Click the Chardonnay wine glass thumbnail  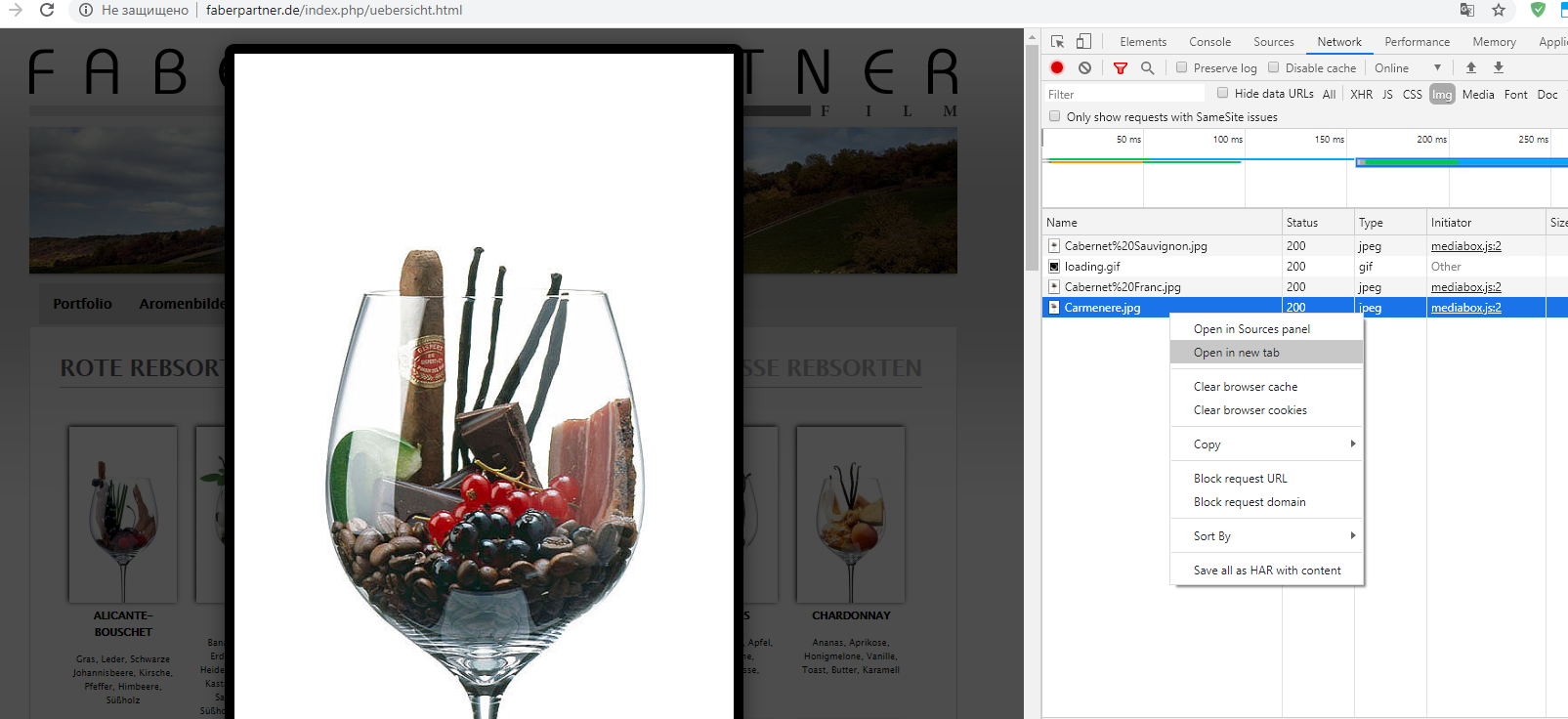850,514
